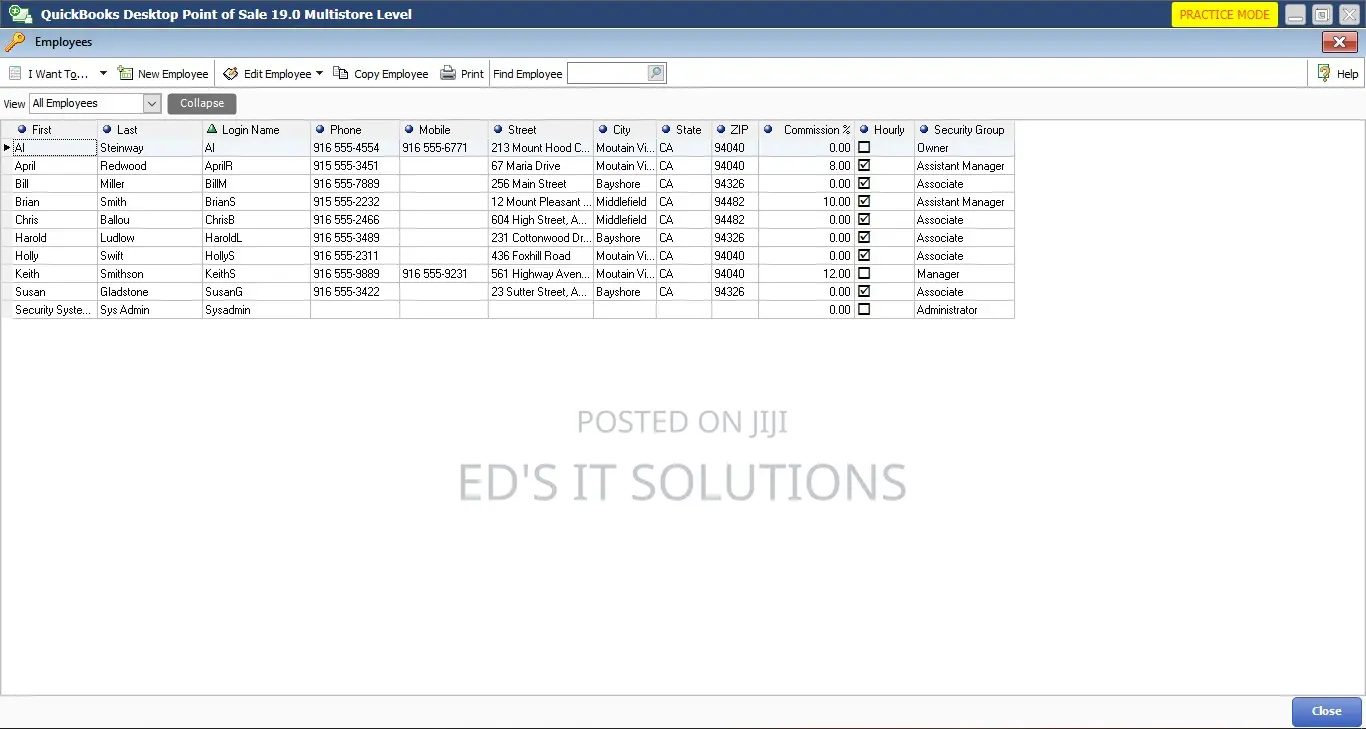Check Hourly for Keith Smithson
The height and width of the screenshot is (729, 1366).
point(864,273)
